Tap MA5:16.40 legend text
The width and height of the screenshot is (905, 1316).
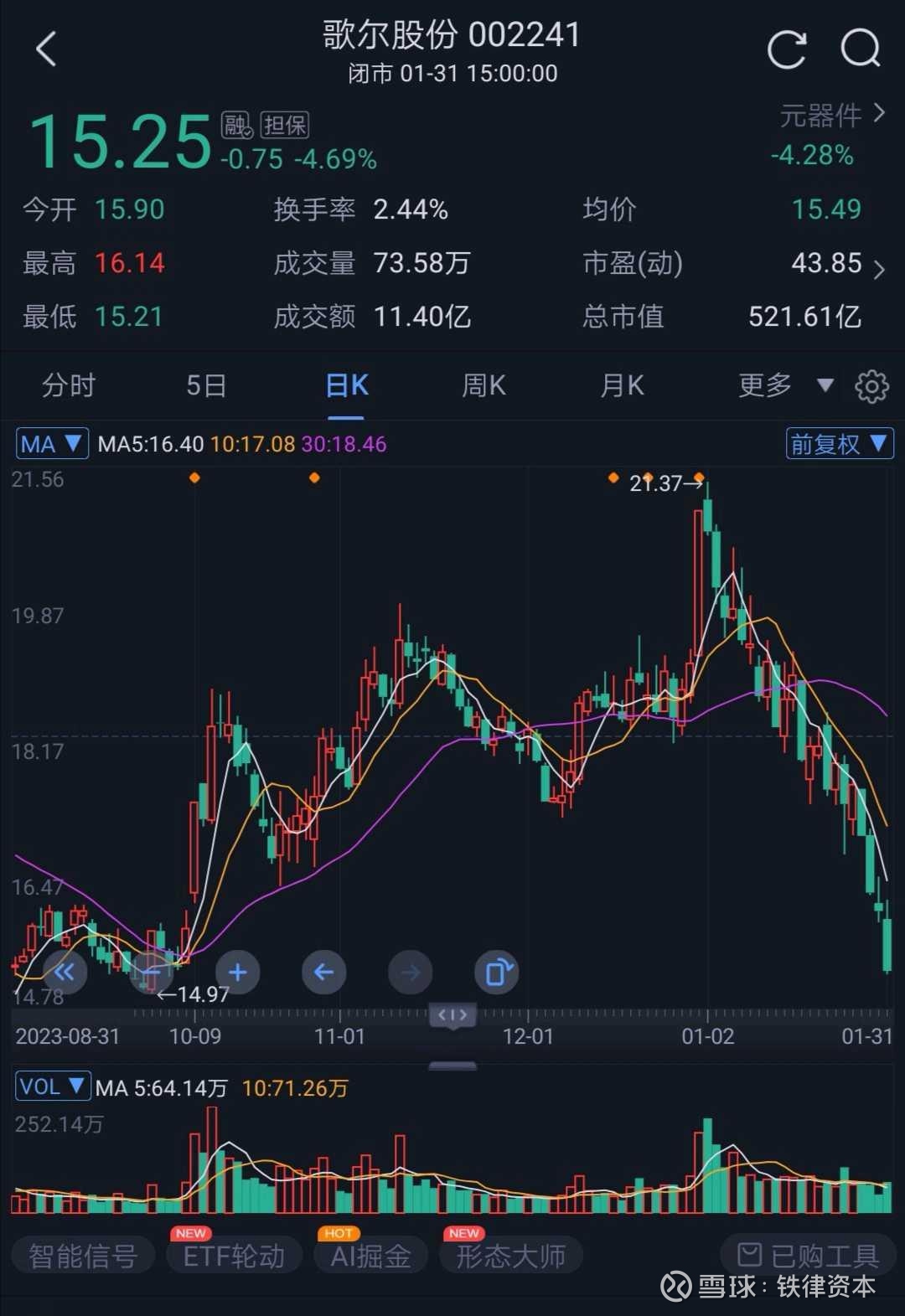[x=151, y=444]
